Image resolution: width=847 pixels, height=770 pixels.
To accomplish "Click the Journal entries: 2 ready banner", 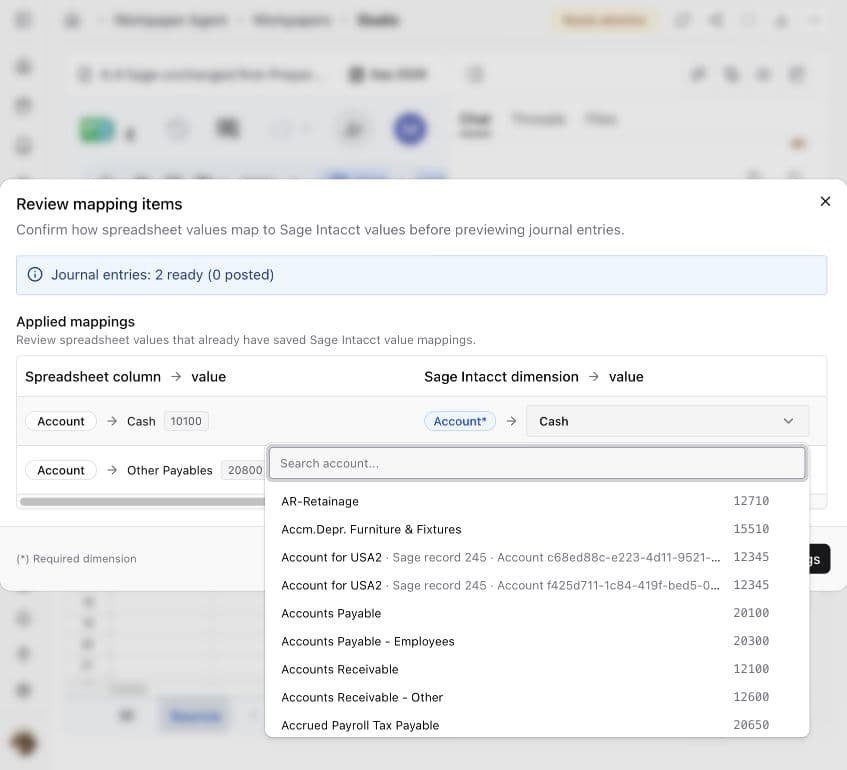I will tap(421, 275).
